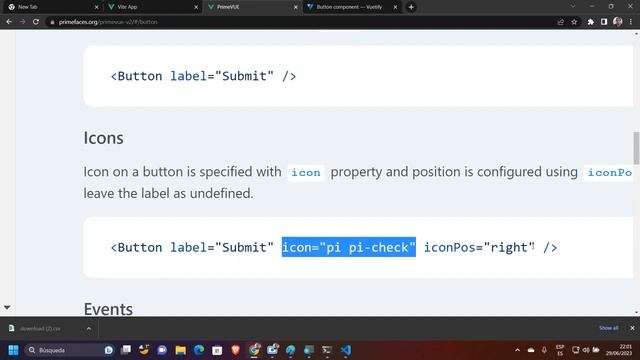Viewport: 640px width, 360px height.
Task: Show all downloads
Action: coord(608,328)
